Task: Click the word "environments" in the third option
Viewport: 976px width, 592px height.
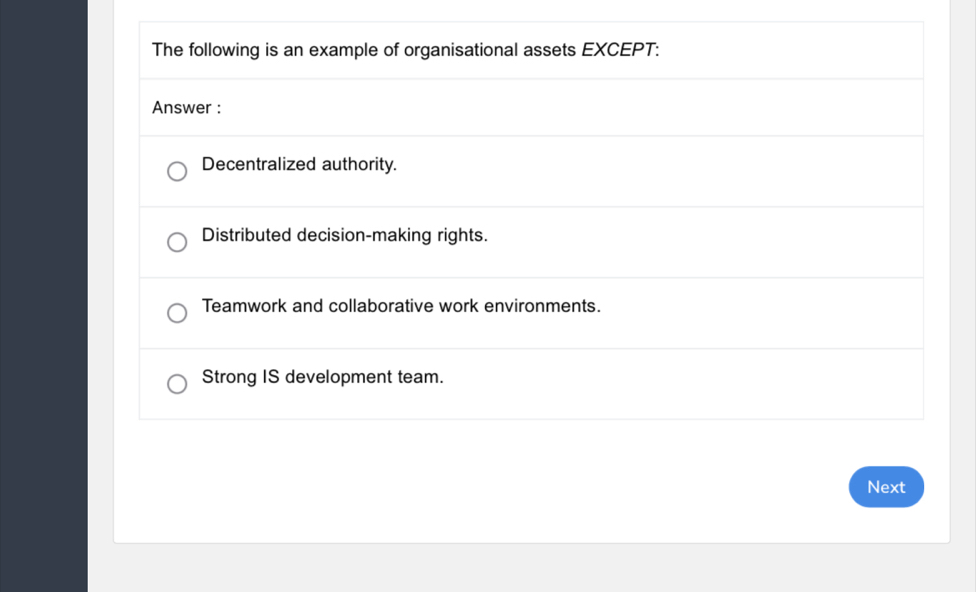Action: (540, 306)
